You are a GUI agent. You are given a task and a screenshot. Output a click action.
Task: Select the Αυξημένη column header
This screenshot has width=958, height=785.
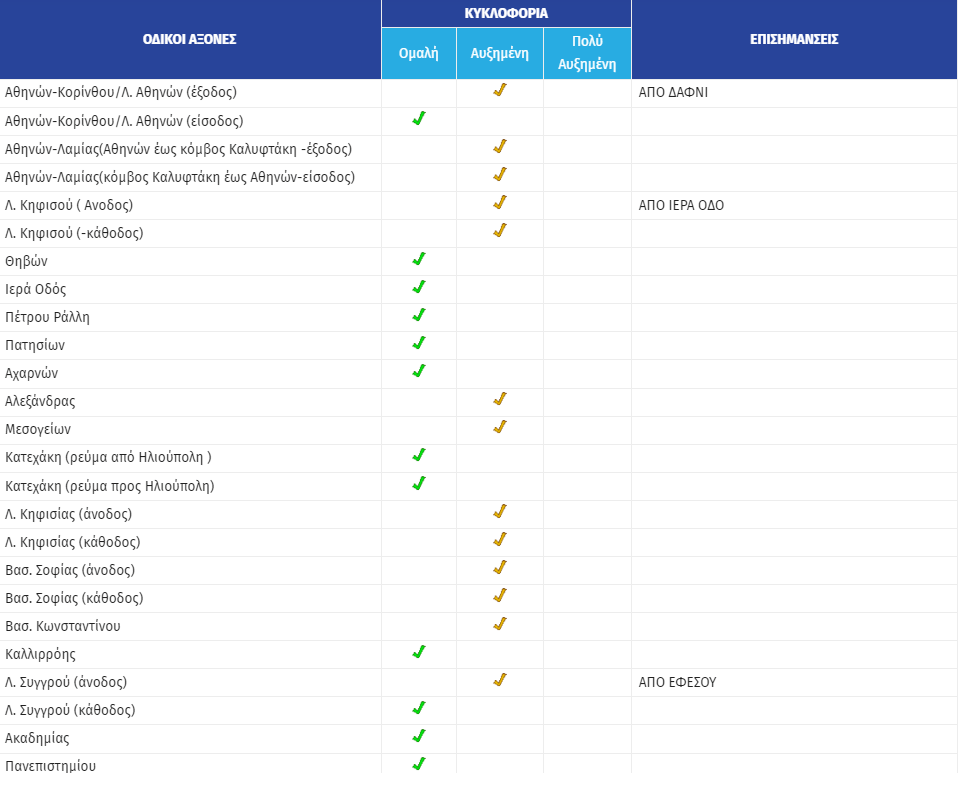(499, 53)
